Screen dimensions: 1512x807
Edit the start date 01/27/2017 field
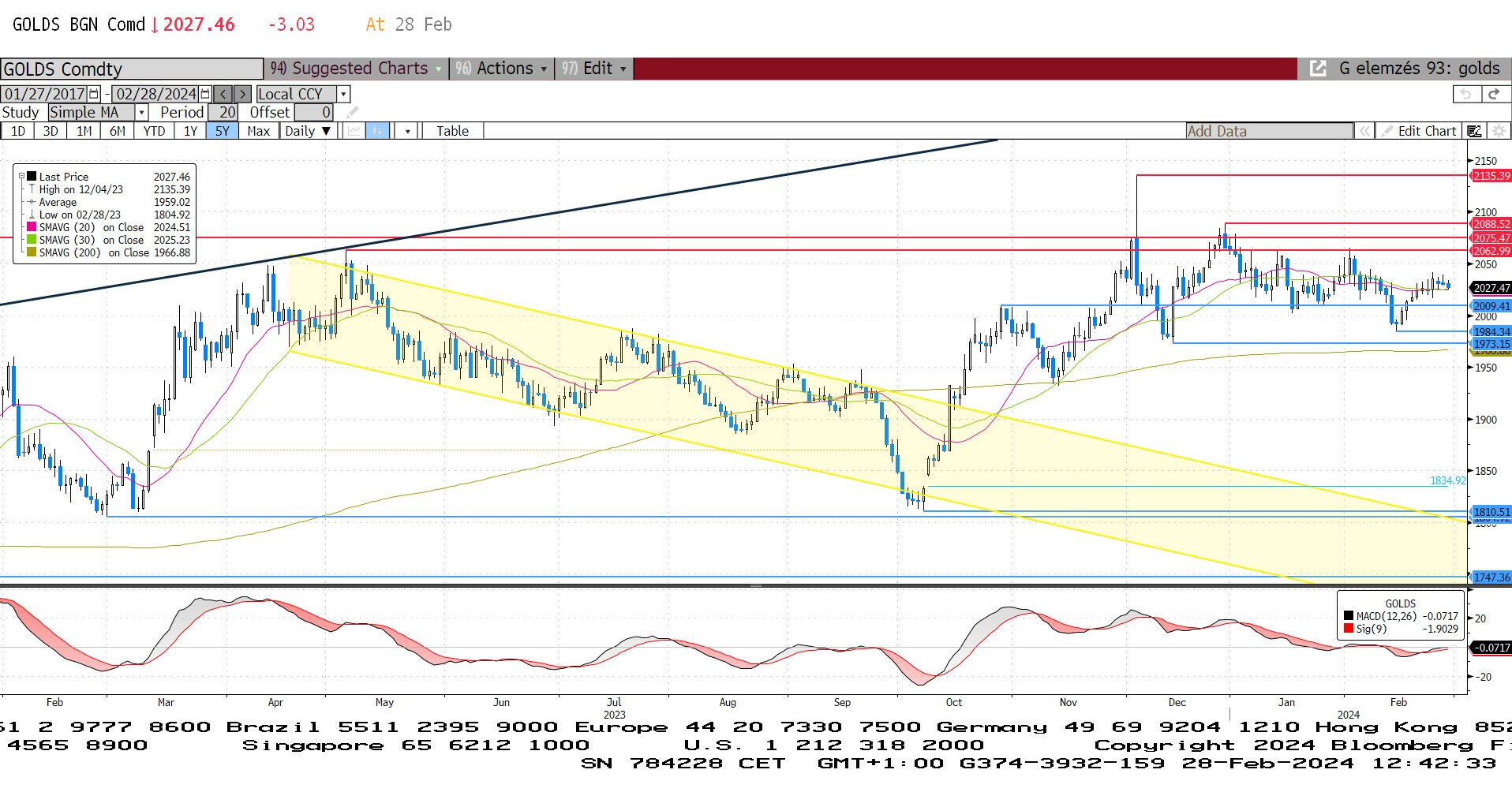[x=45, y=94]
